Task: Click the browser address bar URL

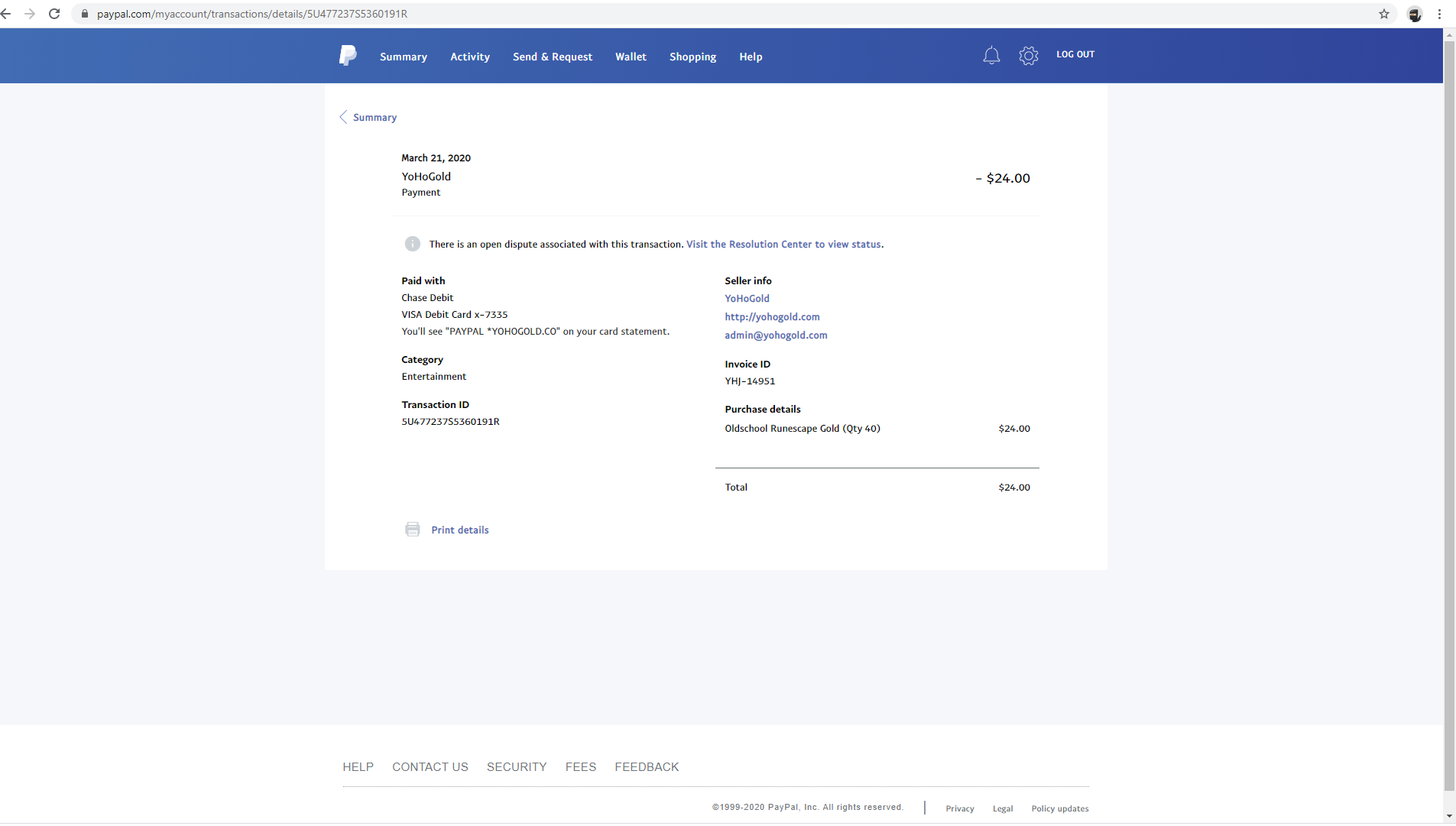Action: (x=252, y=14)
